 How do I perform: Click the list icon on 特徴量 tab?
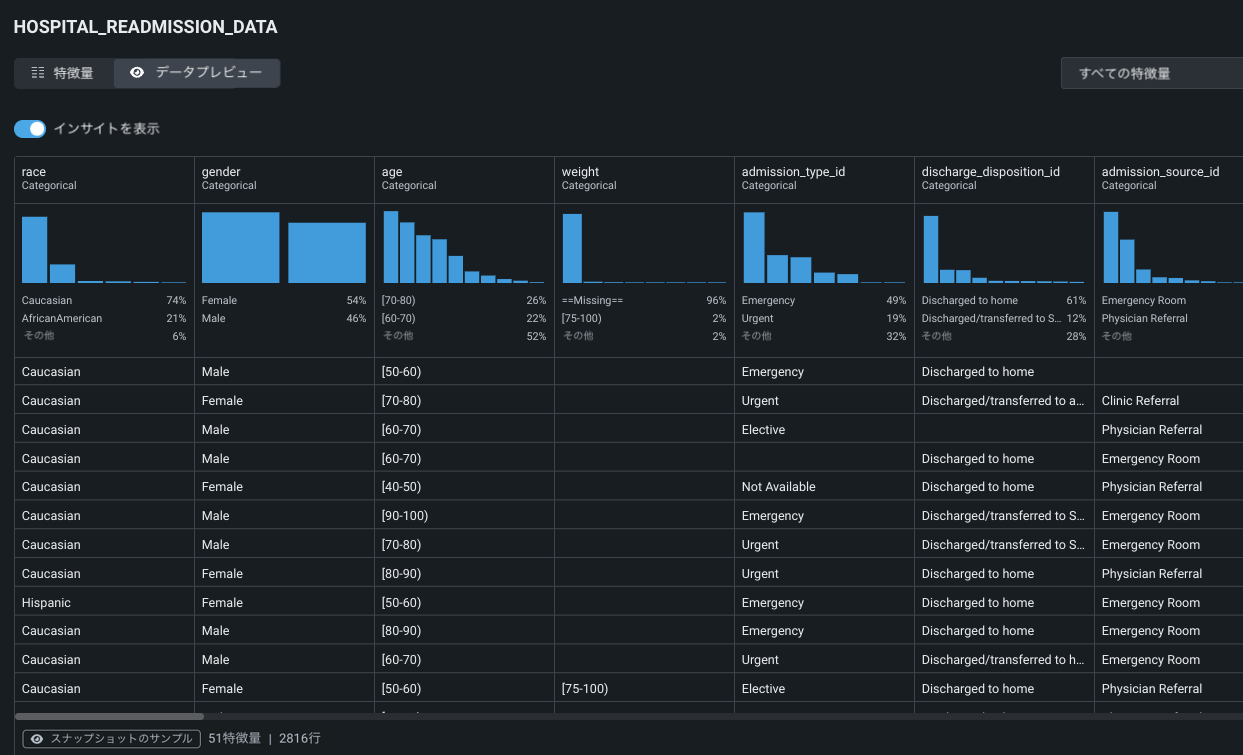point(38,73)
